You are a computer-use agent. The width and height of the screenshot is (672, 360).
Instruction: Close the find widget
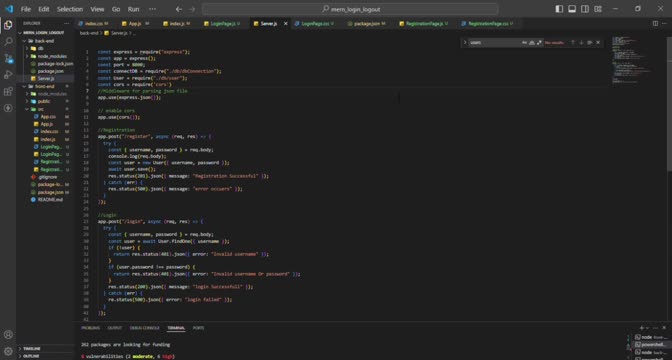[598, 42]
